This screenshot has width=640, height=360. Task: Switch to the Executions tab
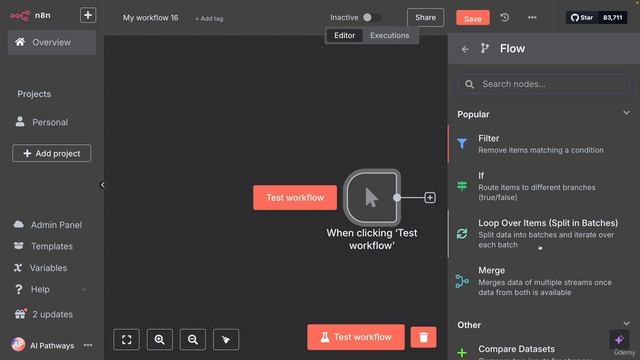tap(389, 36)
